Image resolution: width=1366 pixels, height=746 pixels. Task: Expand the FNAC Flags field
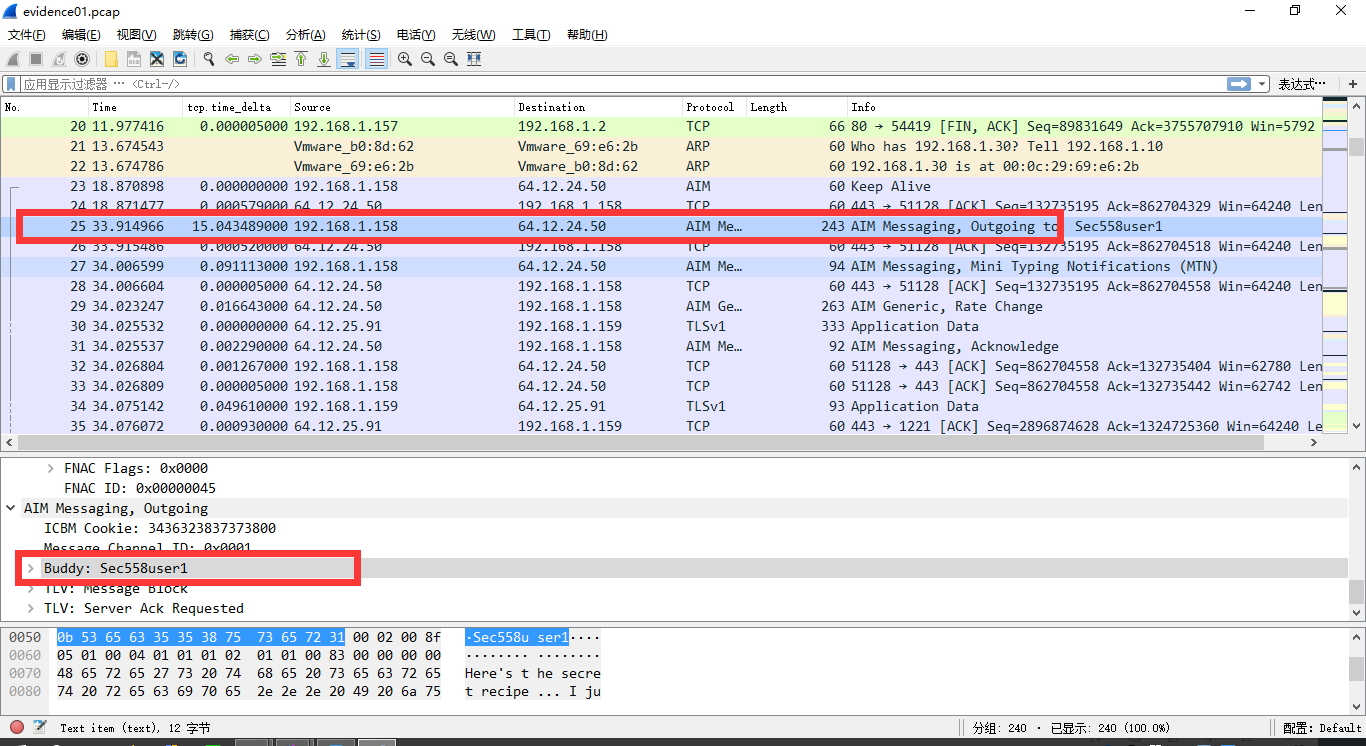(51, 468)
